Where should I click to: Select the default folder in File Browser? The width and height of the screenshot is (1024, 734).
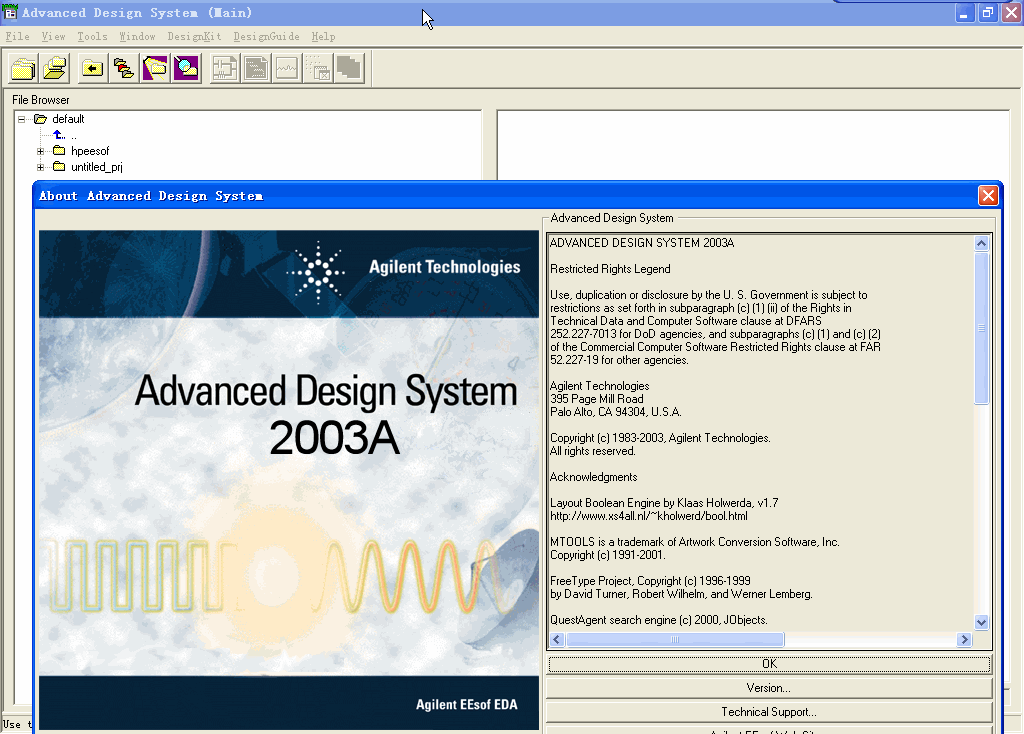coord(69,119)
